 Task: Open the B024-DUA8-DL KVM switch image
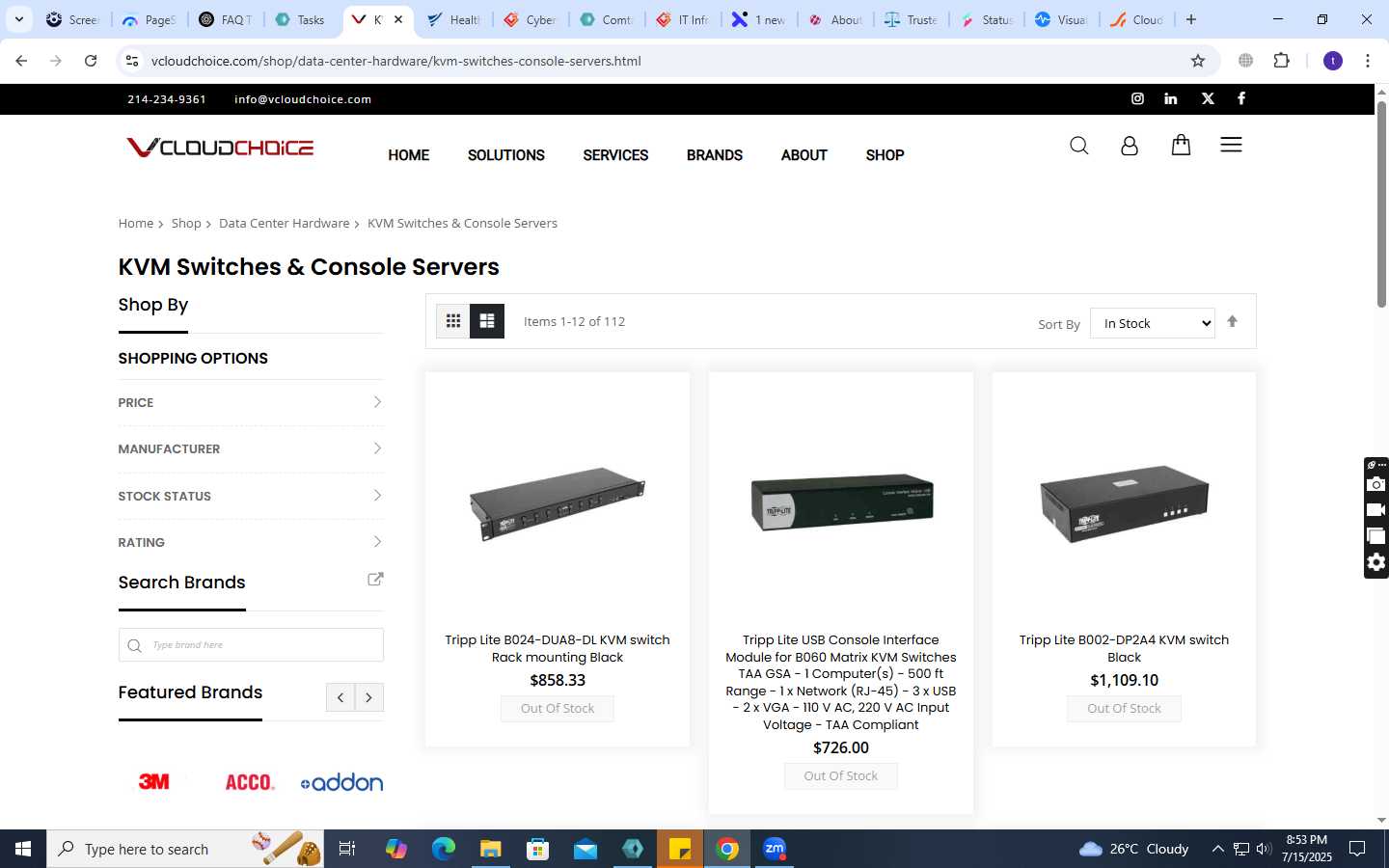point(558,503)
